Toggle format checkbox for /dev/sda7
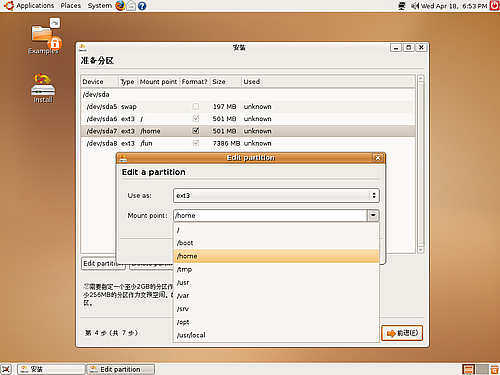500x375 pixels. [196, 131]
